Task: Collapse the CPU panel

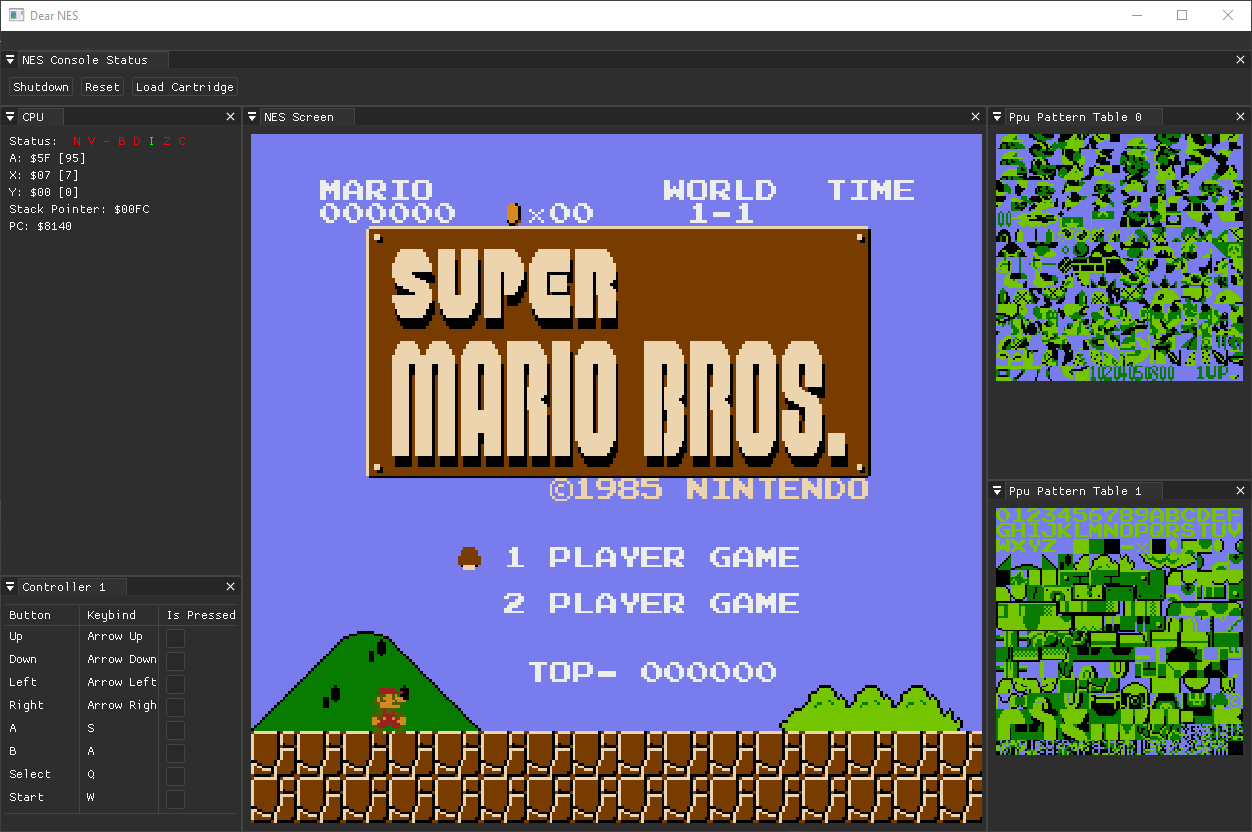Action: (10, 117)
